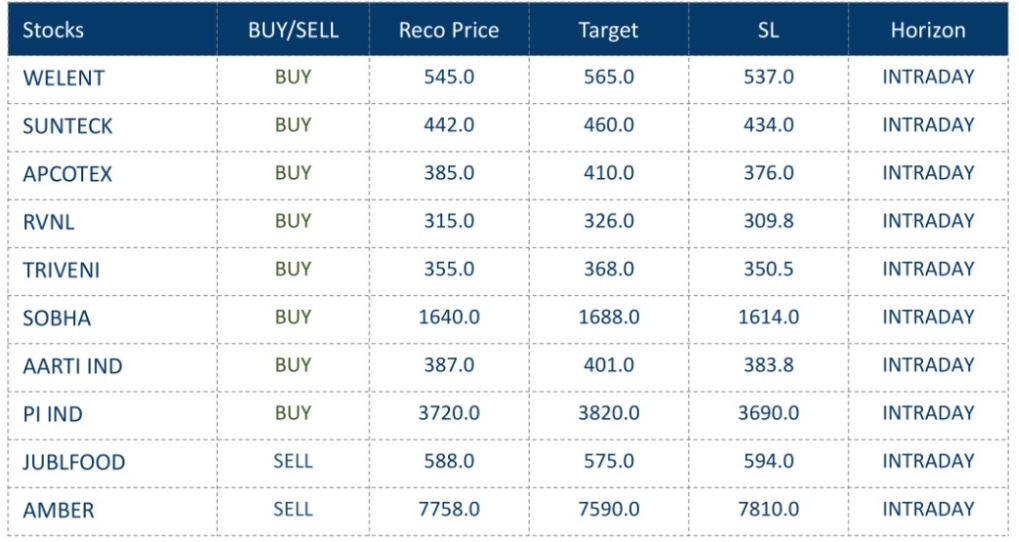The width and height of the screenshot is (1019, 542).
Task: Click the SELL label for JUBLFOOD
Action: (293, 461)
